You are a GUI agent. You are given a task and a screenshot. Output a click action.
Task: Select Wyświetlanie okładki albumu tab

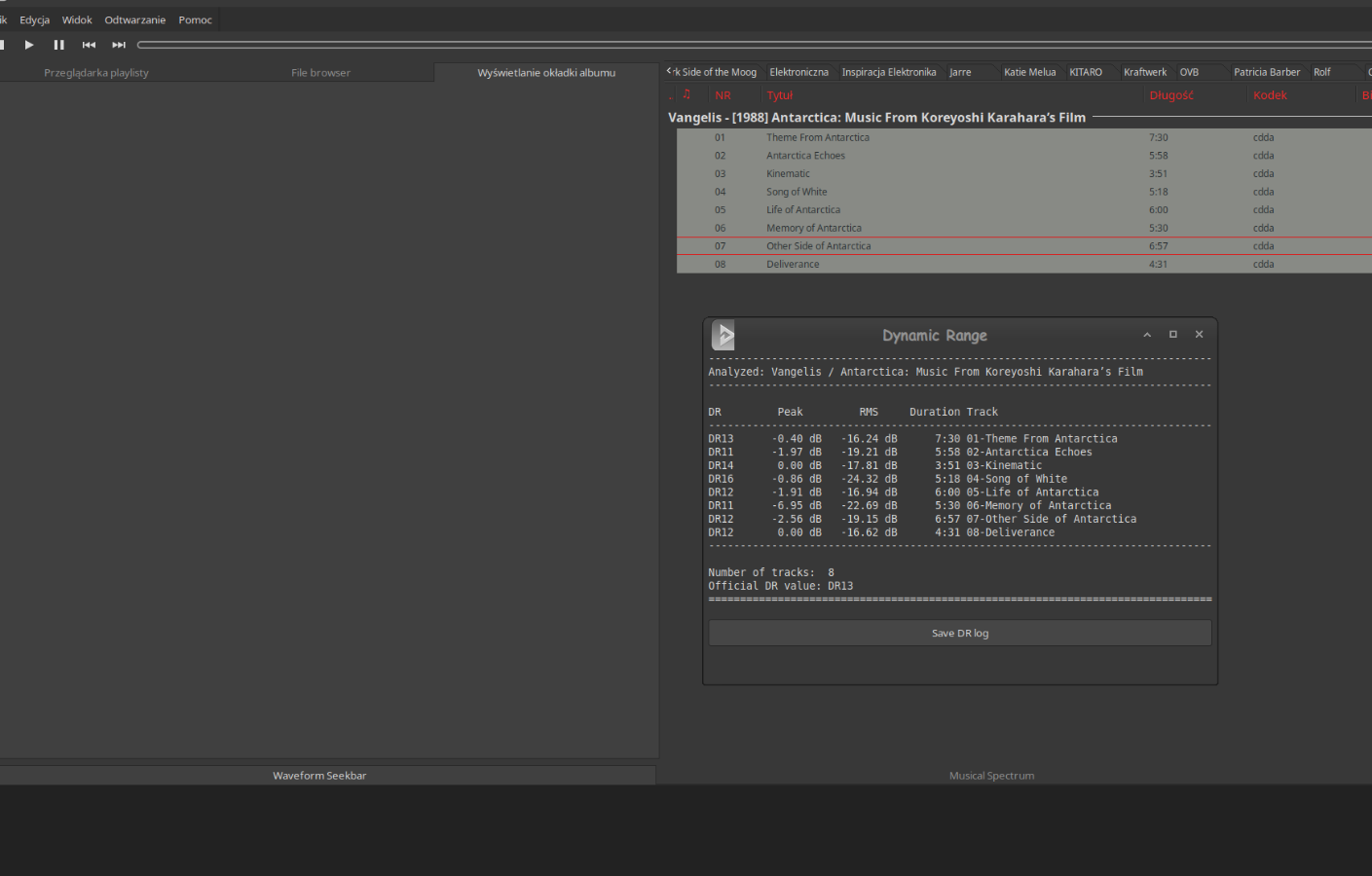546,73
